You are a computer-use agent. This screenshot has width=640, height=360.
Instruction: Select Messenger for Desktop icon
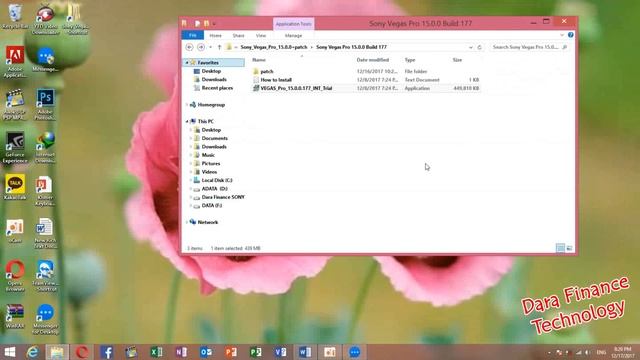[45, 319]
